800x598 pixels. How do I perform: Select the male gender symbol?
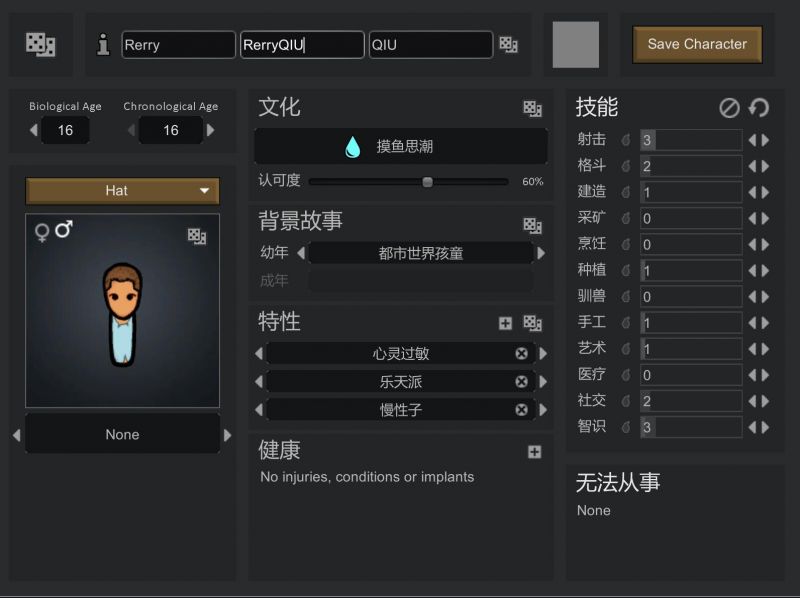[61, 230]
